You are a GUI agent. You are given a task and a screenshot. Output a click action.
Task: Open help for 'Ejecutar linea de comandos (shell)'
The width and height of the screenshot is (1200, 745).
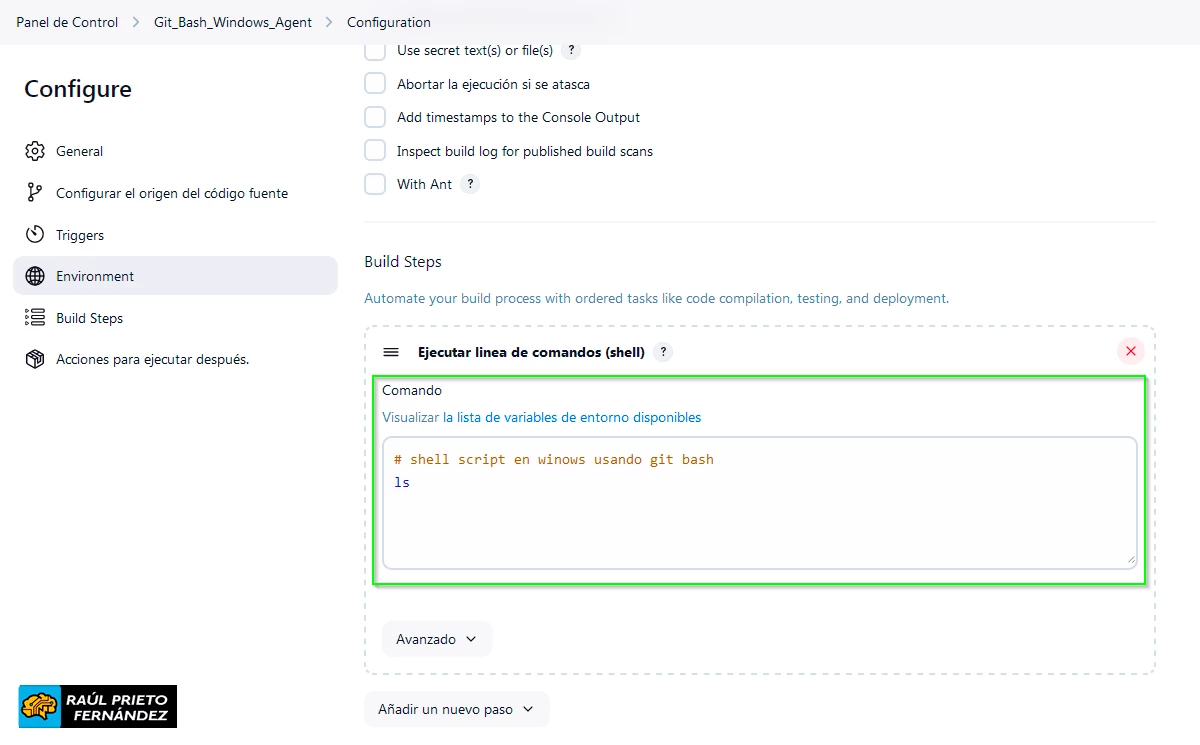pos(662,352)
